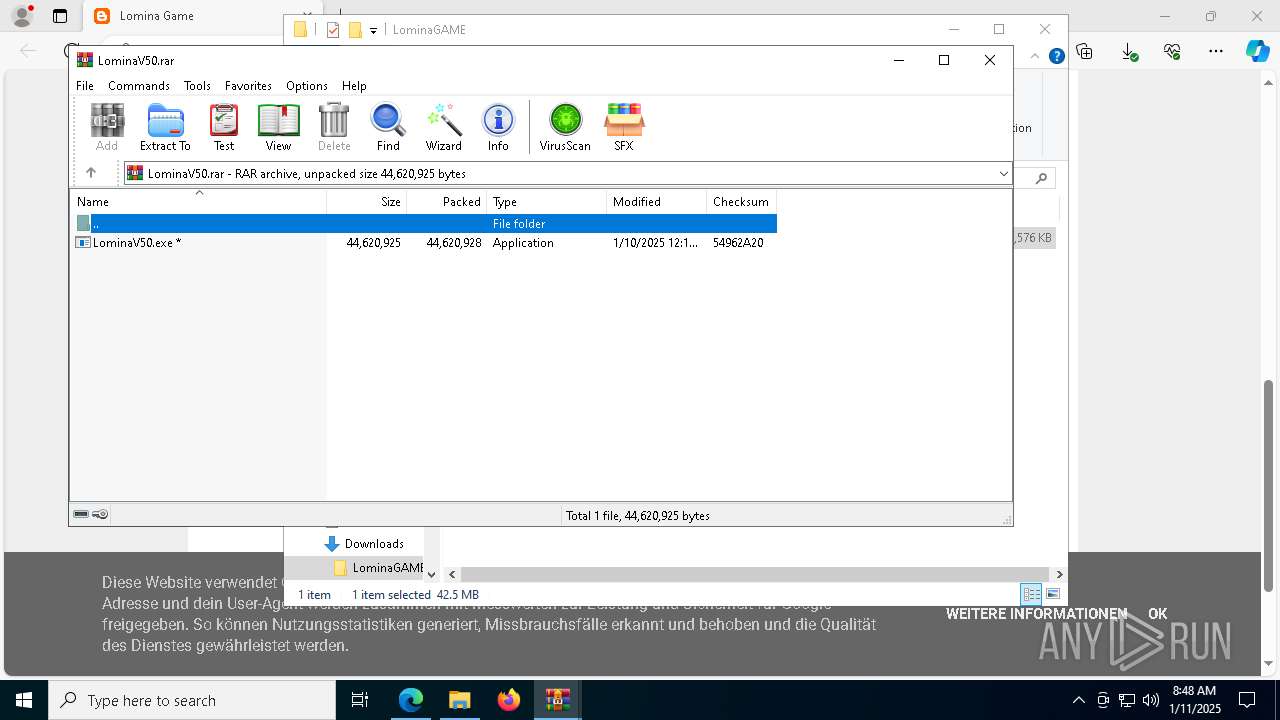1280x720 pixels.
Task: Open Edge settings and more menu
Action: pos(1216,51)
